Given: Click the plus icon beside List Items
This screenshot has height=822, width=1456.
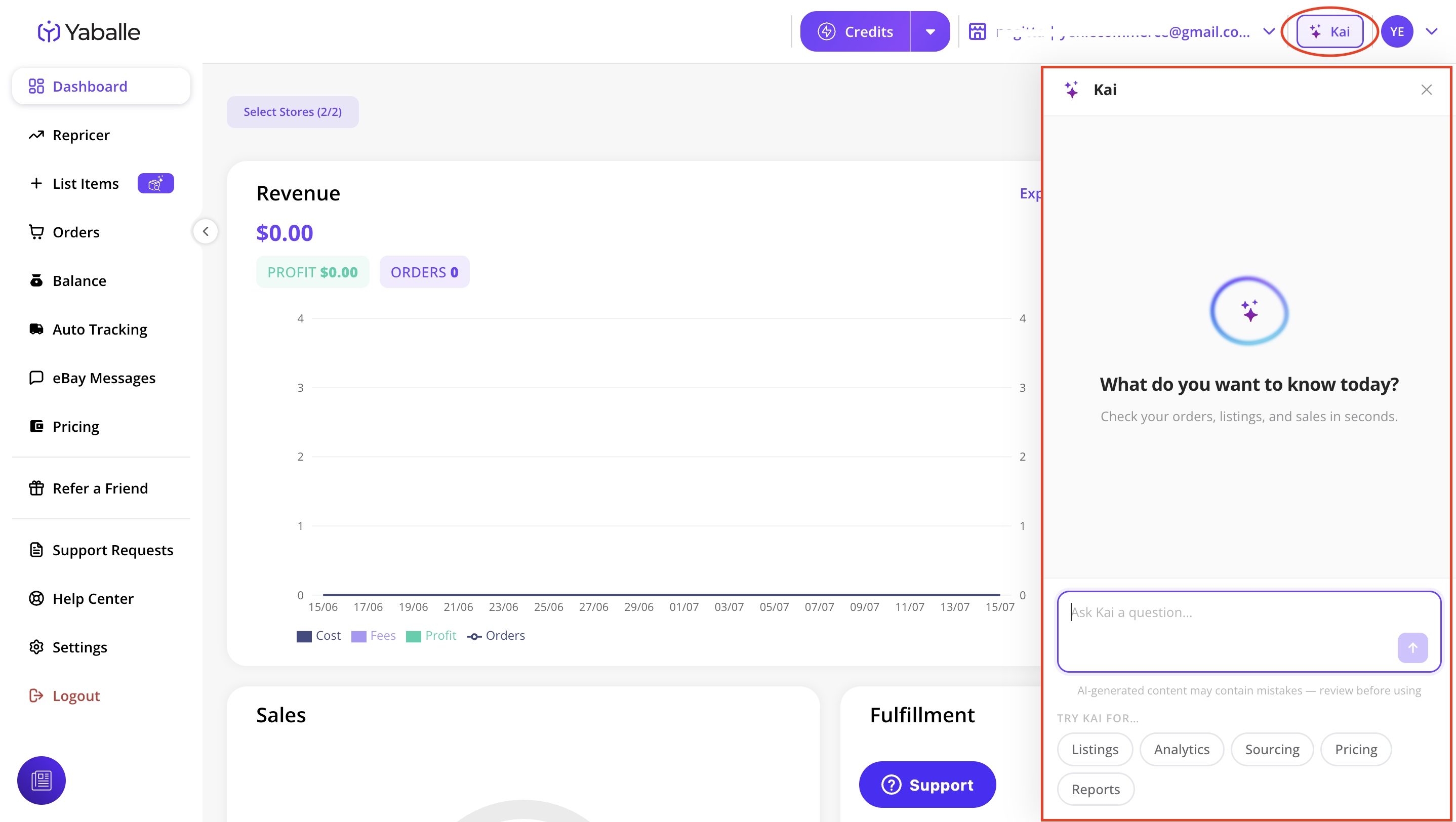Looking at the screenshot, I should 36,184.
